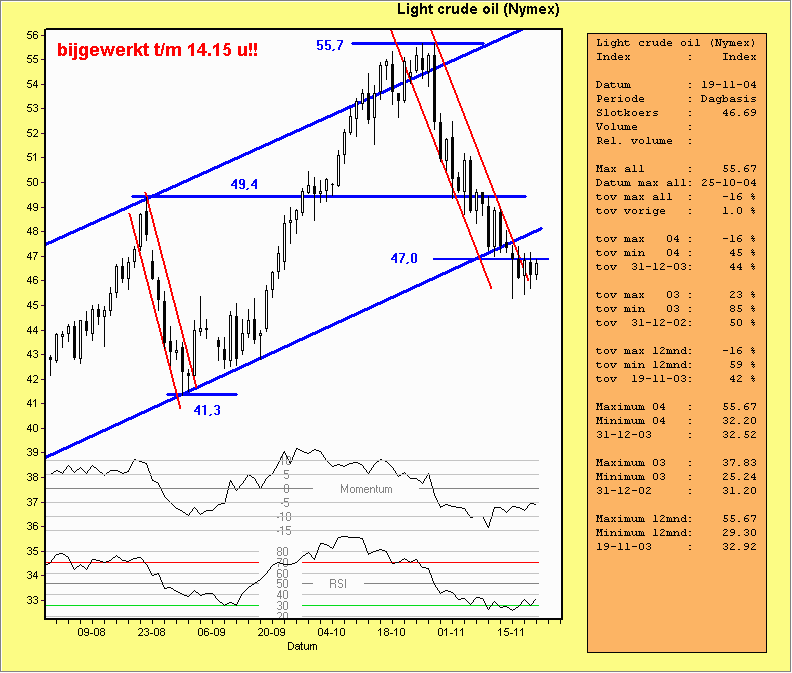Click the 'Datum' x-axis title

click(303, 647)
